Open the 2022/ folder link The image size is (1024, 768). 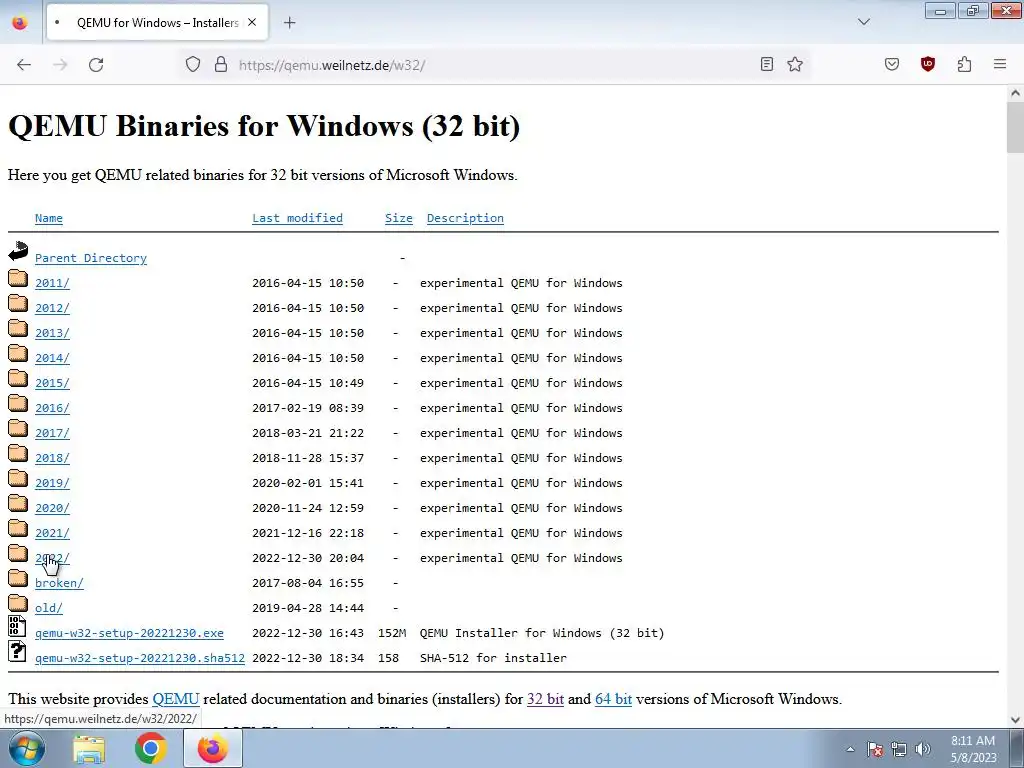(52, 558)
